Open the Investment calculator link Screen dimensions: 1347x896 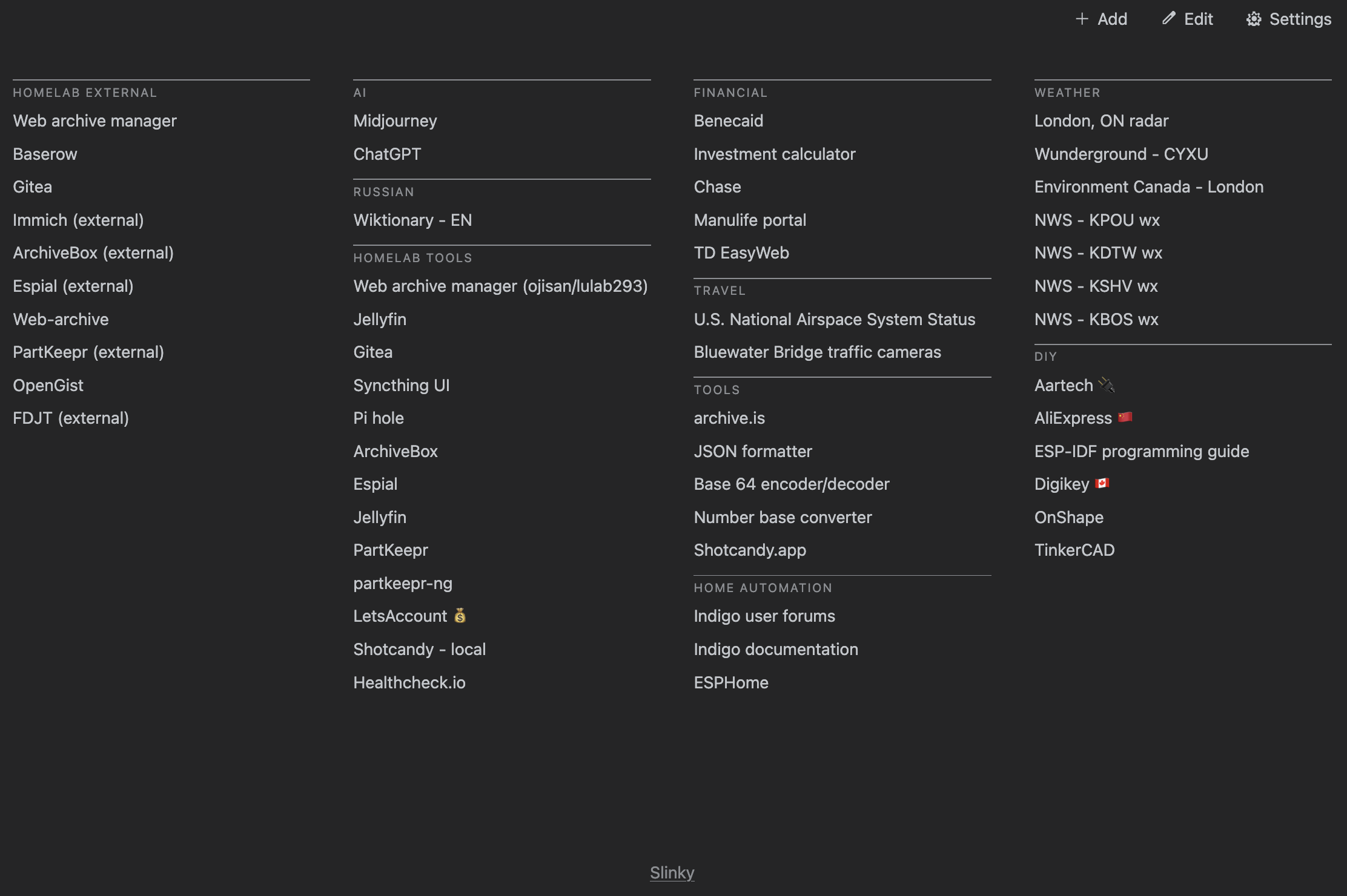pos(775,154)
